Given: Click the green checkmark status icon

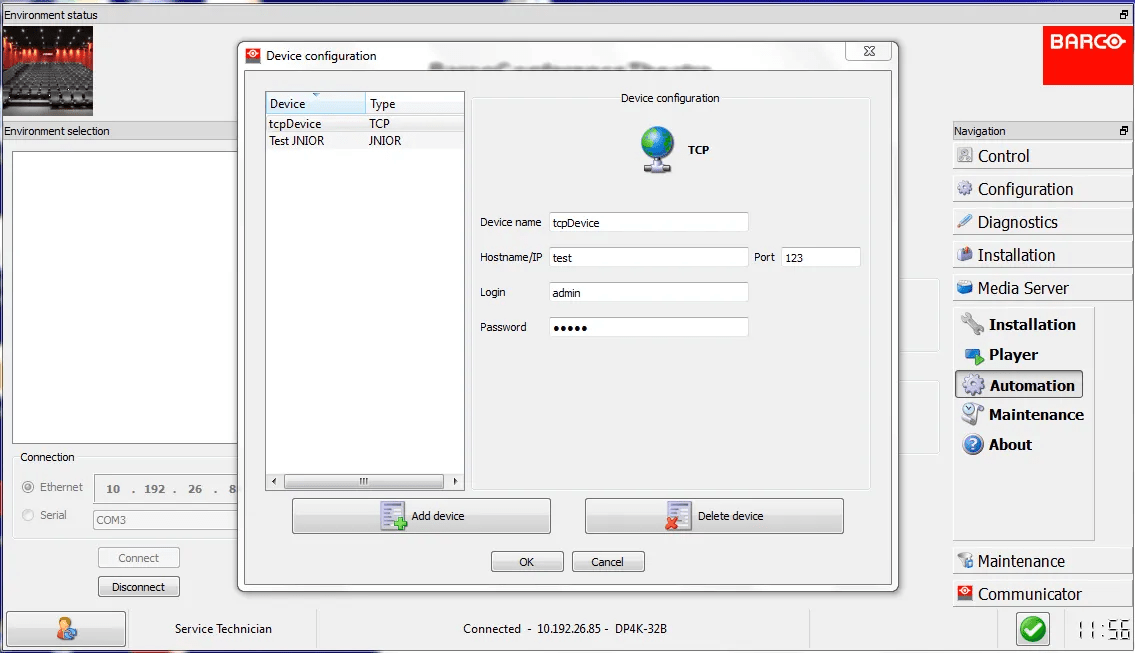Looking at the screenshot, I should coord(1032,629).
